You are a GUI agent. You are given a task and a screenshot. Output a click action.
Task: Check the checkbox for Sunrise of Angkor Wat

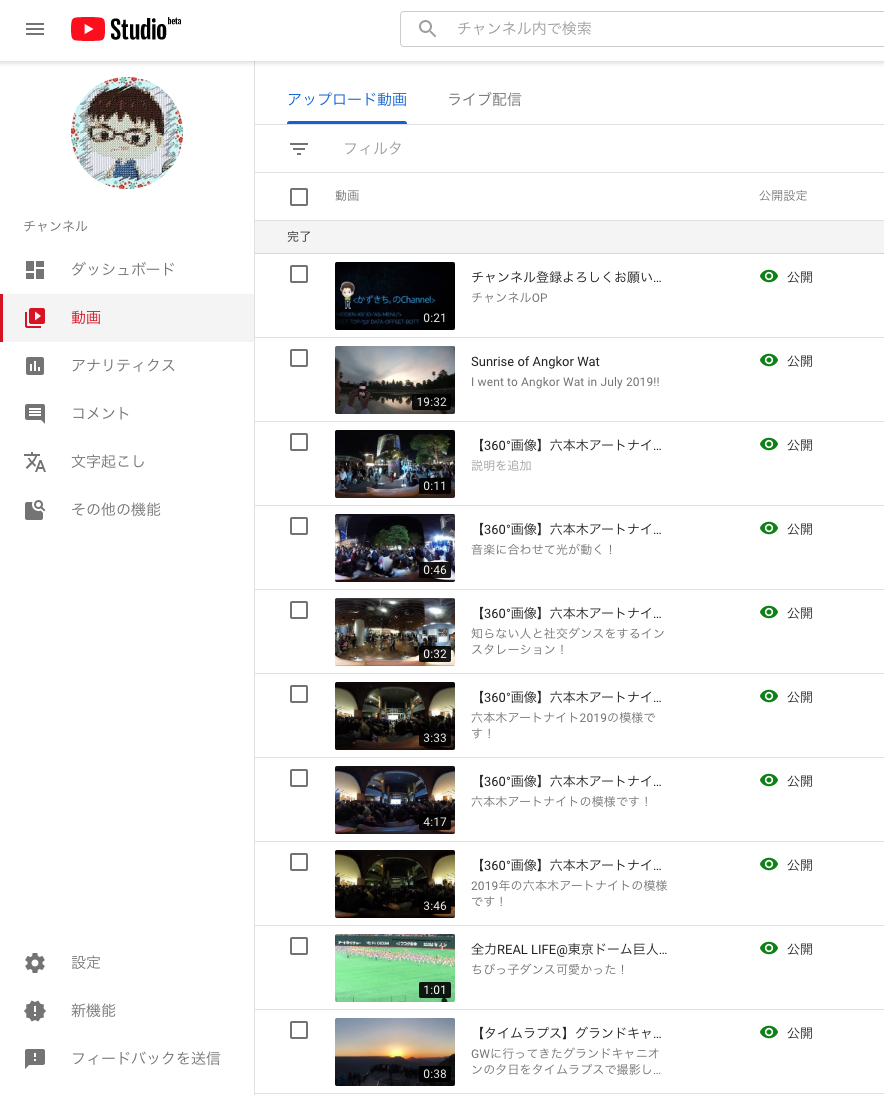[298, 357]
